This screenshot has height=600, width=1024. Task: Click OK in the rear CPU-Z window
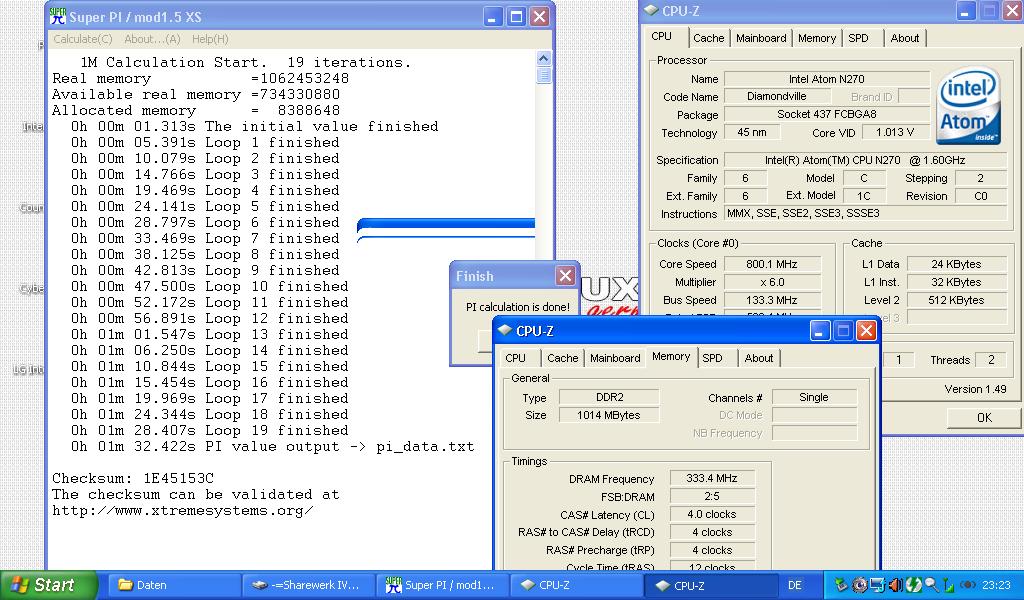(x=984, y=418)
